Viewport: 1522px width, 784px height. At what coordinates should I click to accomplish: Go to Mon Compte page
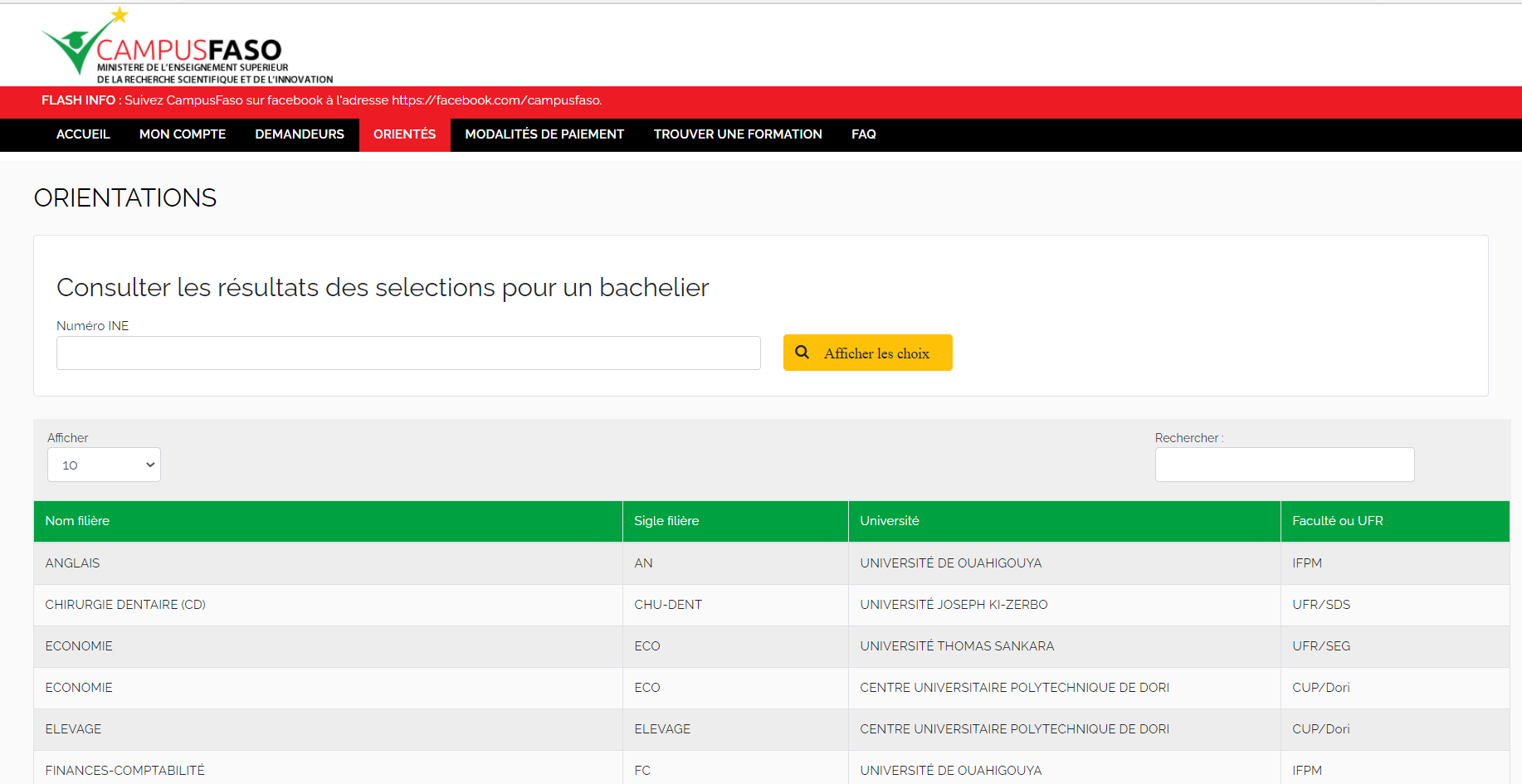(183, 134)
